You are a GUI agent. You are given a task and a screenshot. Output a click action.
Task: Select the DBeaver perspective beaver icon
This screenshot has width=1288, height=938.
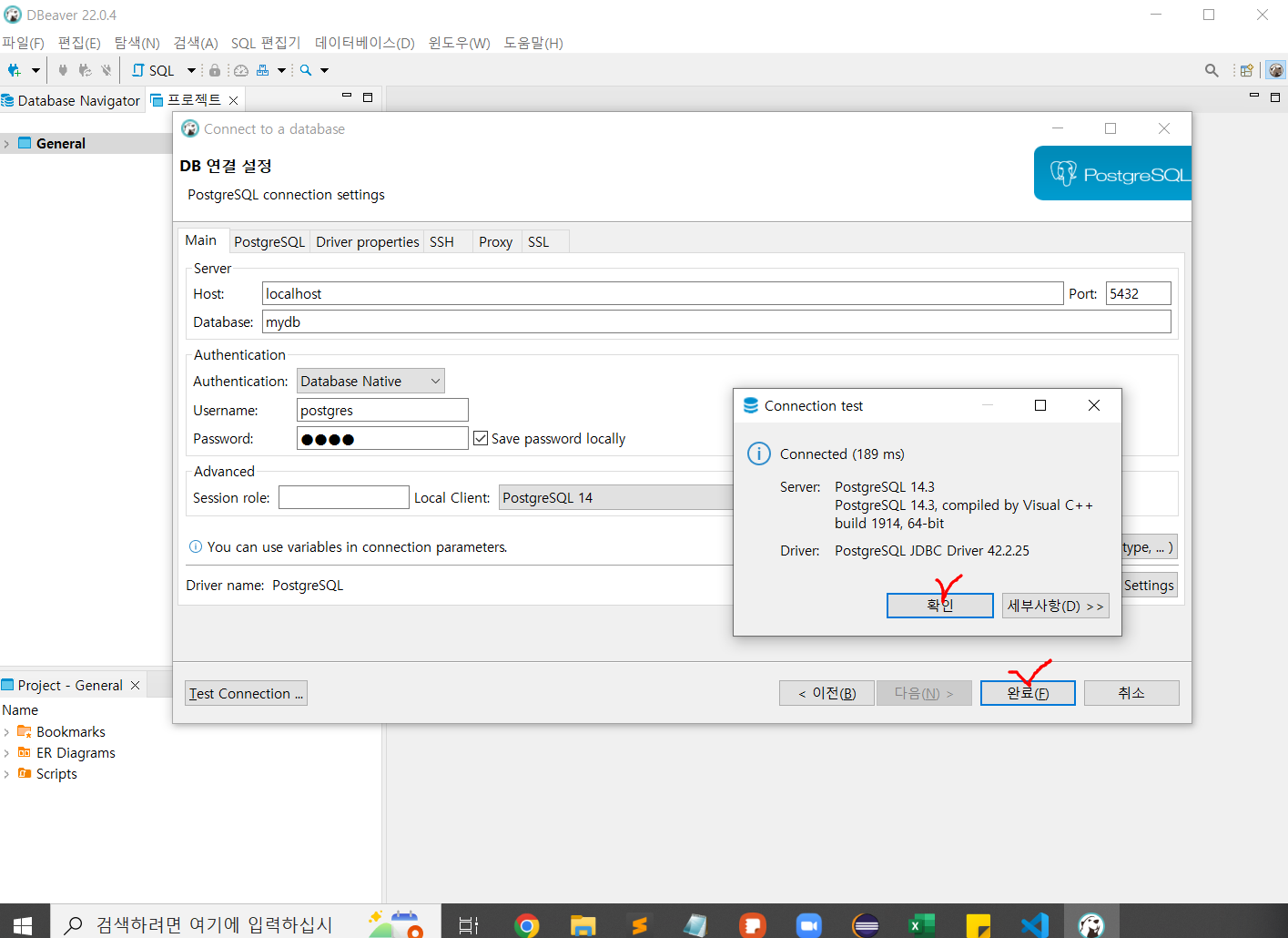tap(1276, 70)
